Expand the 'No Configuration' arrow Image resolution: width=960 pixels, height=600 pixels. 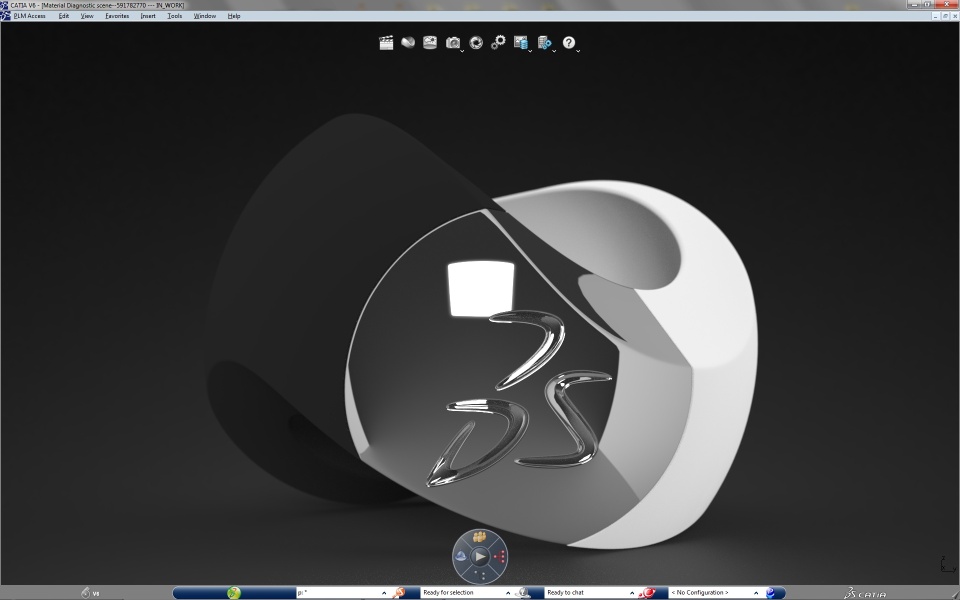756,593
